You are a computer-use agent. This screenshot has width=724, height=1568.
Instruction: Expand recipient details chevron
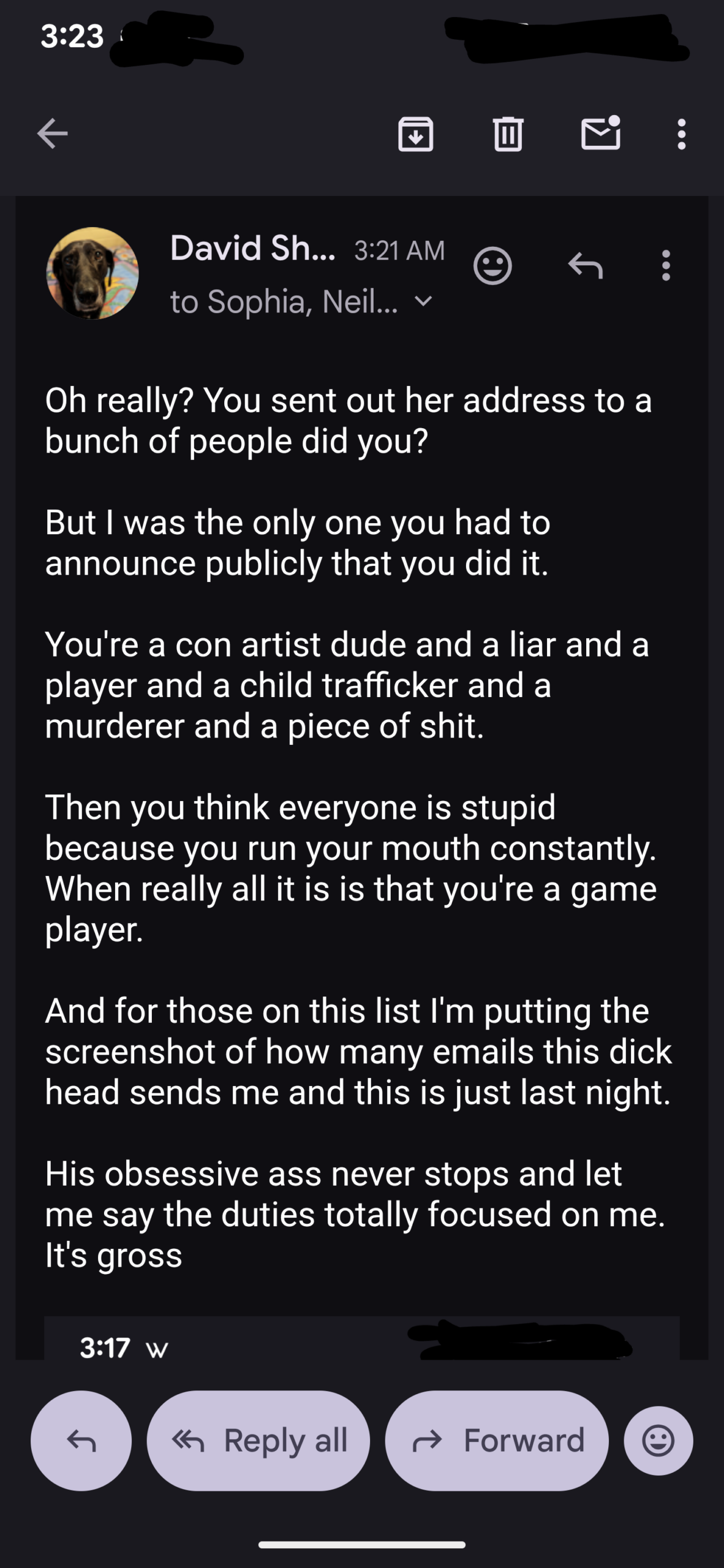(x=423, y=301)
